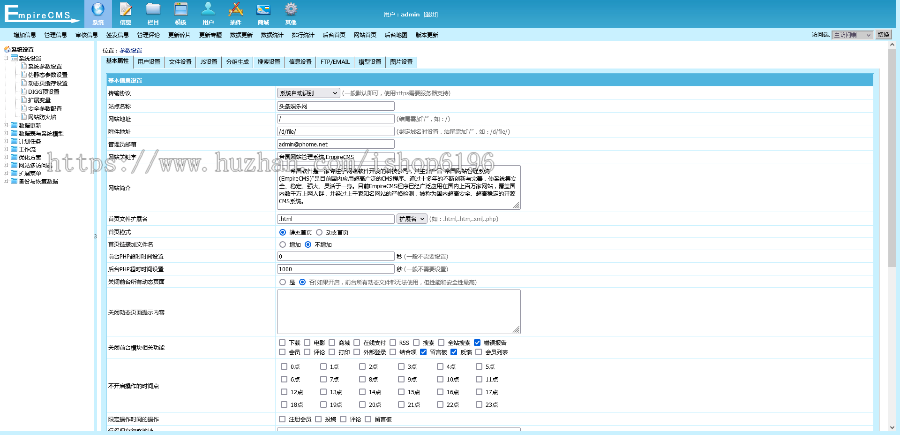Click the 动态页缓存设置 page icon in tree

pos(24,83)
